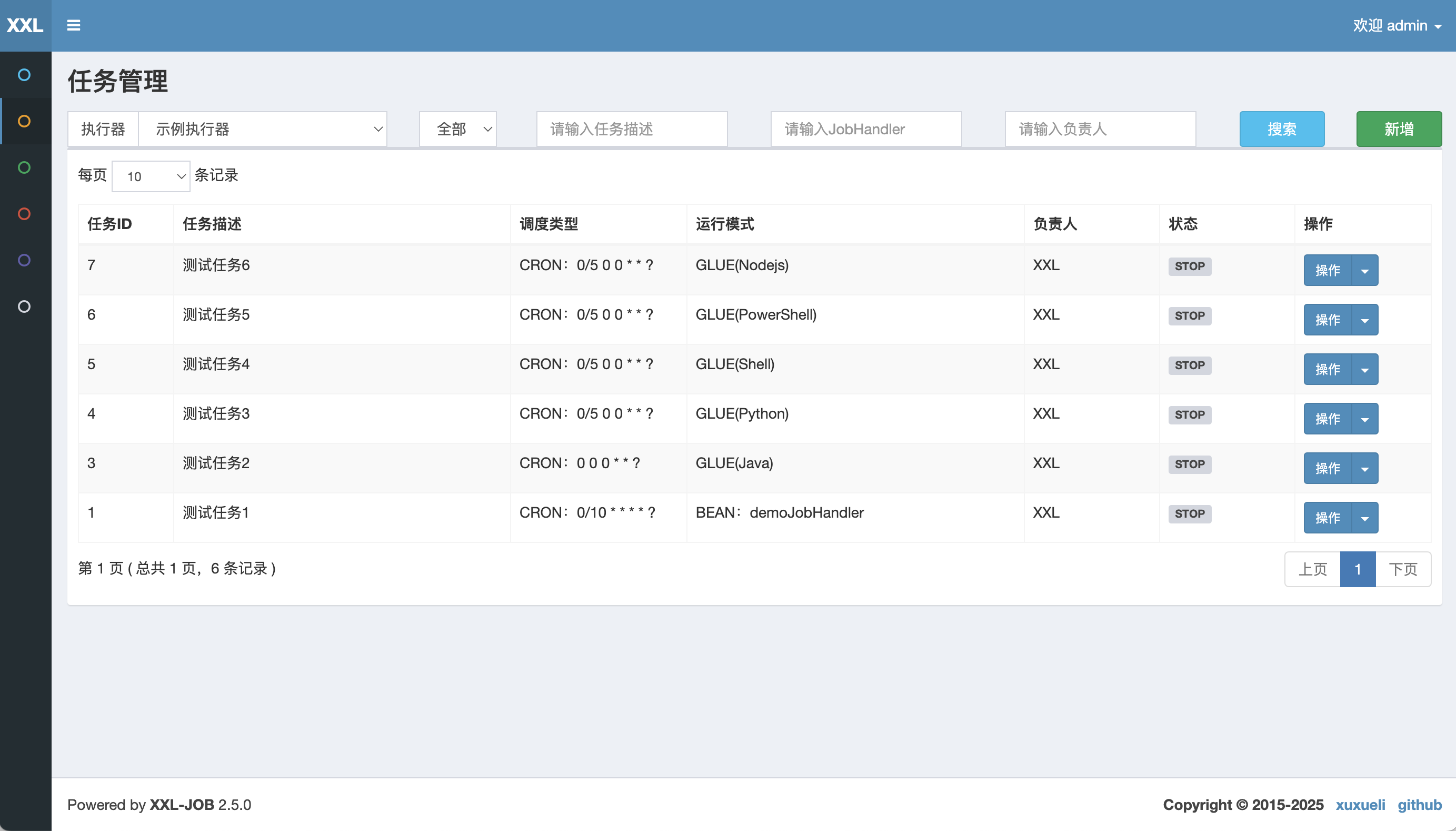This screenshot has height=831, width=1456.
Task: Click the green circle sidebar icon
Action: coord(24,167)
